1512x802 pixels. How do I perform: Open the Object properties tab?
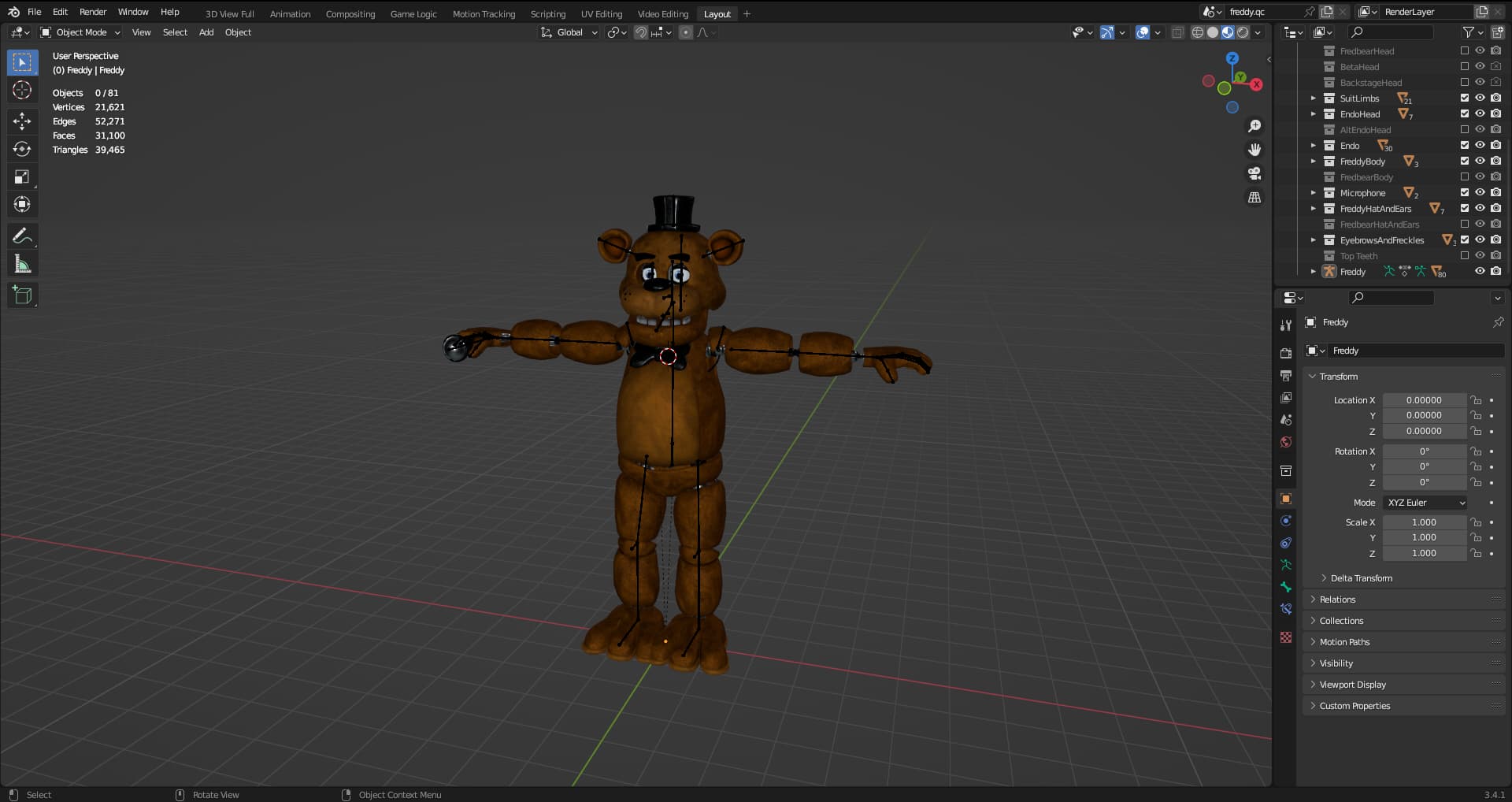point(1286,499)
